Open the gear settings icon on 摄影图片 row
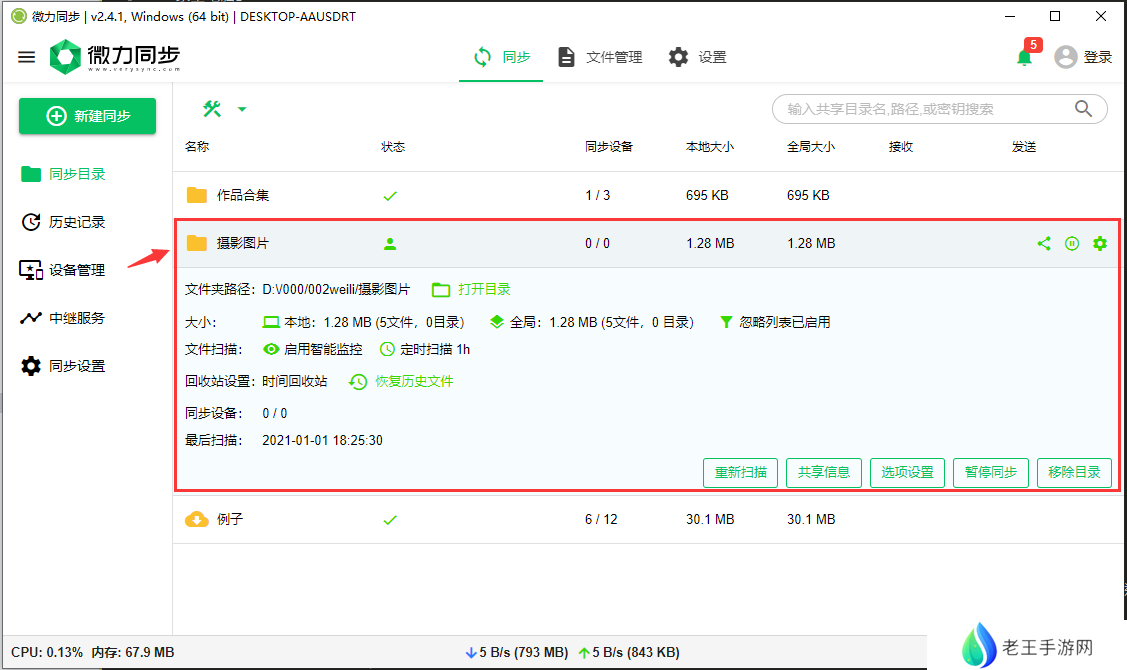This screenshot has width=1127, height=670. pyautogui.click(x=1100, y=243)
